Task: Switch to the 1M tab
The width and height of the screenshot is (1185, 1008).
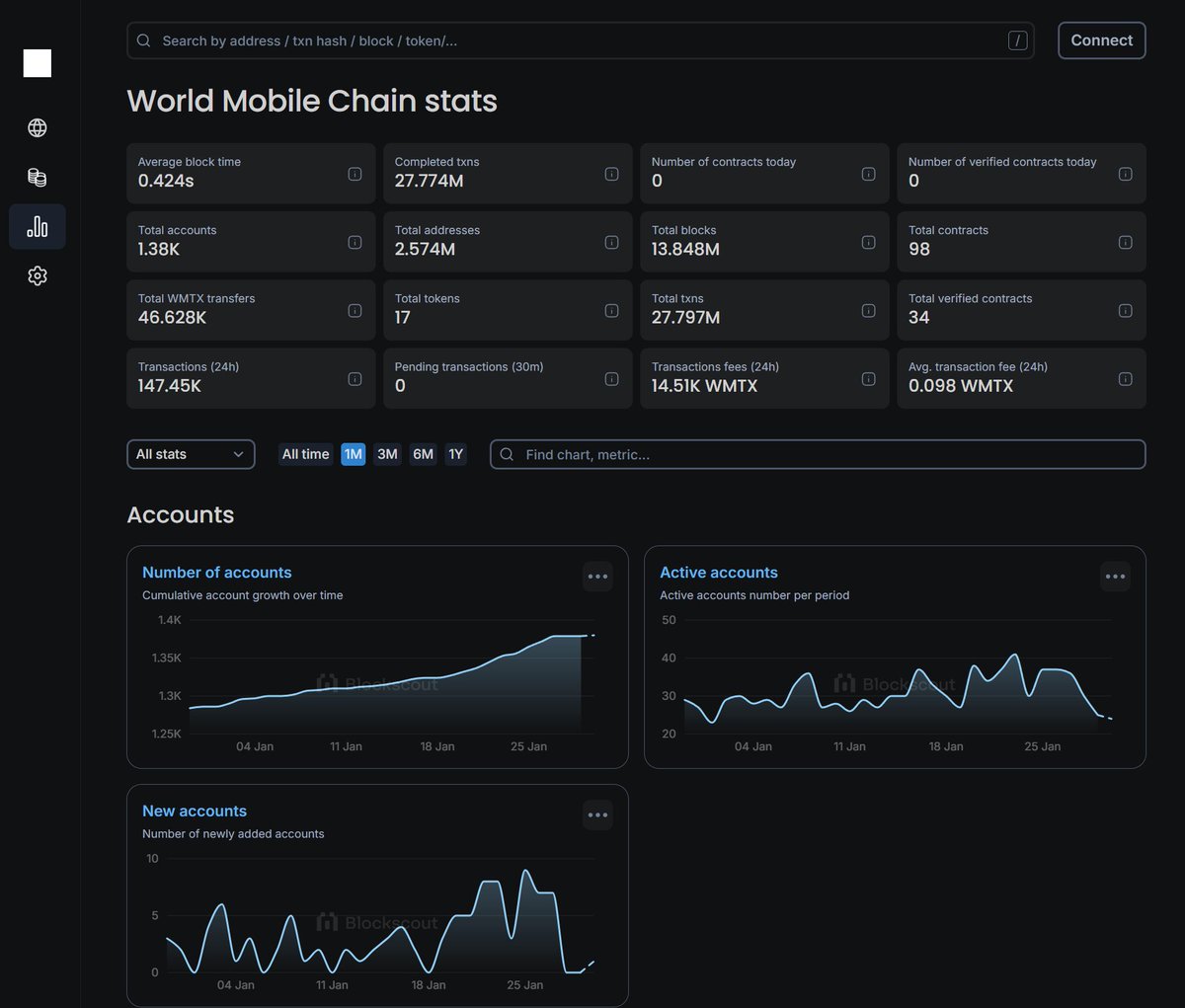Action: pyautogui.click(x=353, y=454)
